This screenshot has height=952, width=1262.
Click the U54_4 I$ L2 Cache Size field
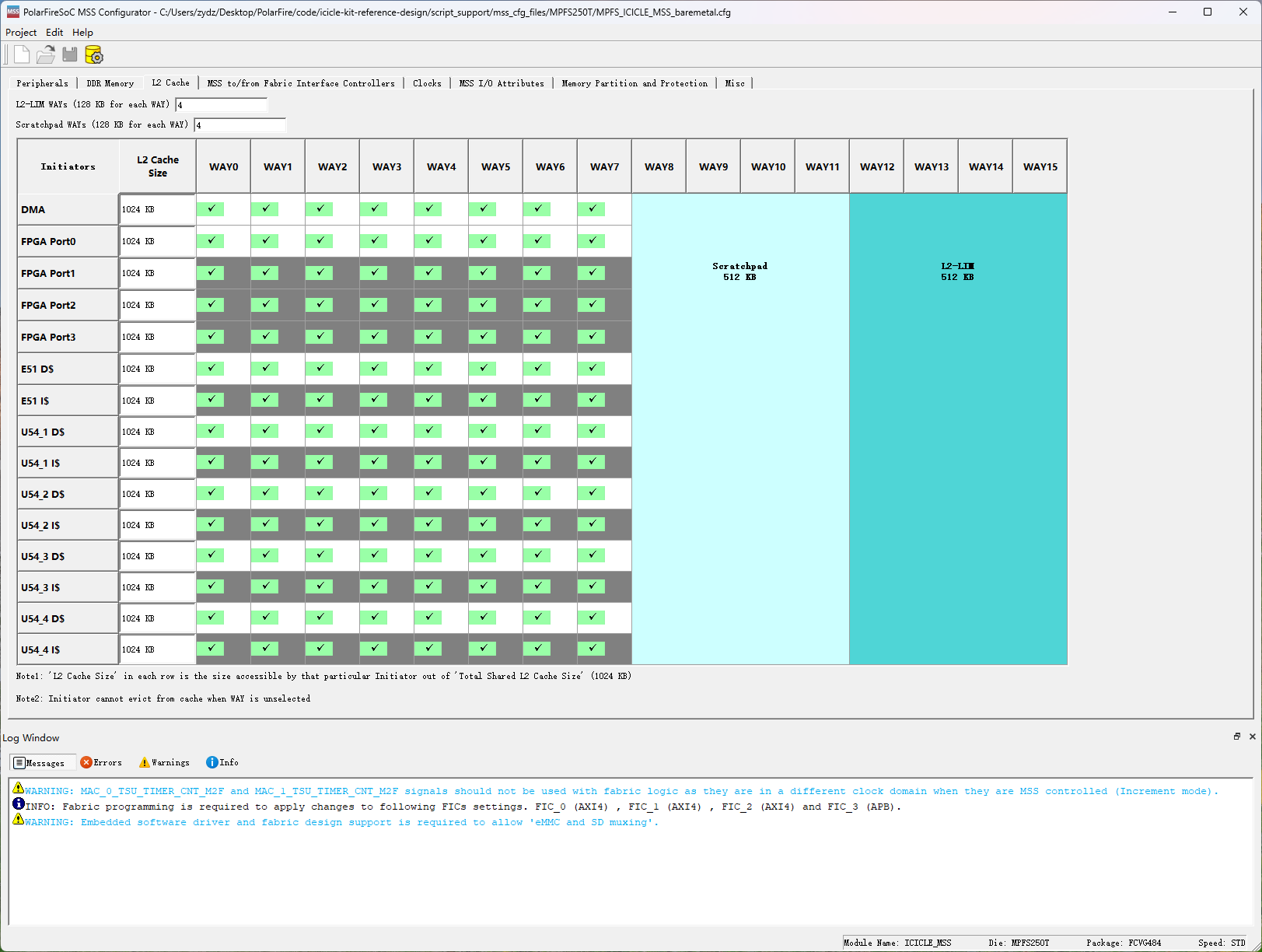point(157,649)
